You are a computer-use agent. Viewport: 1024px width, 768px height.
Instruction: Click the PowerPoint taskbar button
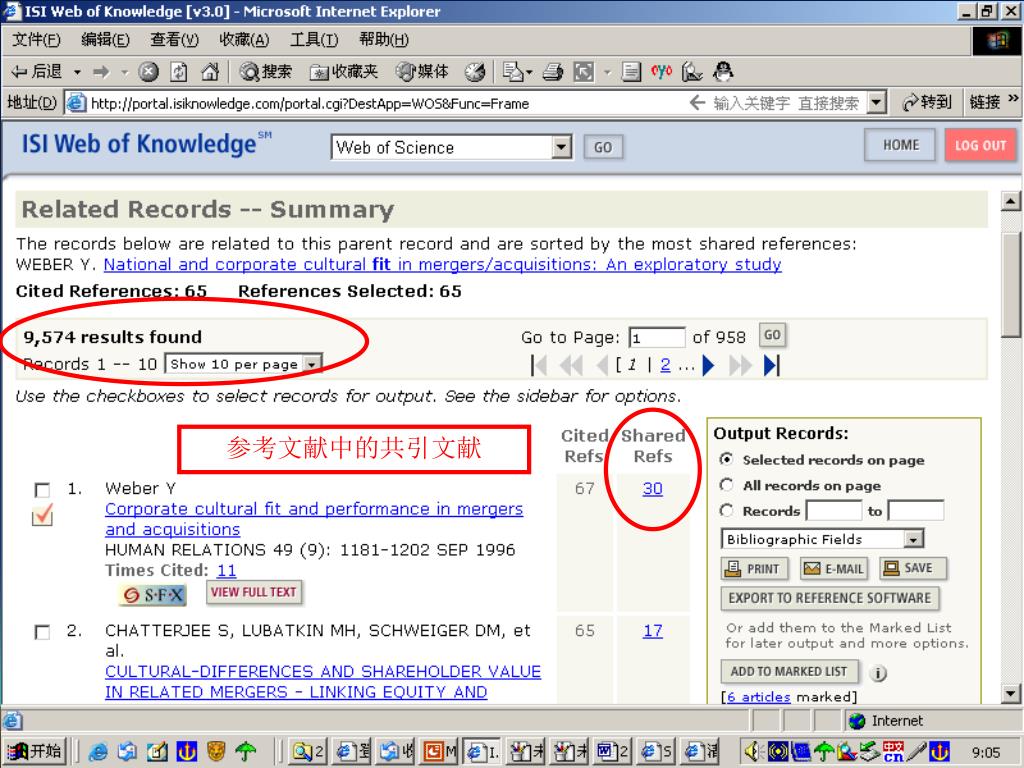[440, 752]
